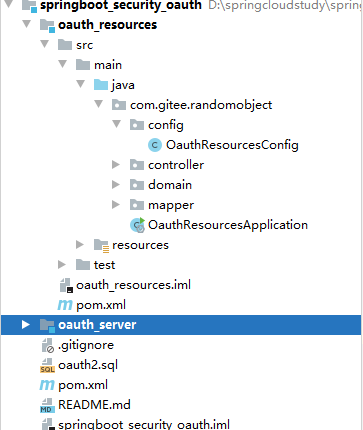Collapse the config package
The height and width of the screenshot is (430, 363).
(x=117, y=124)
